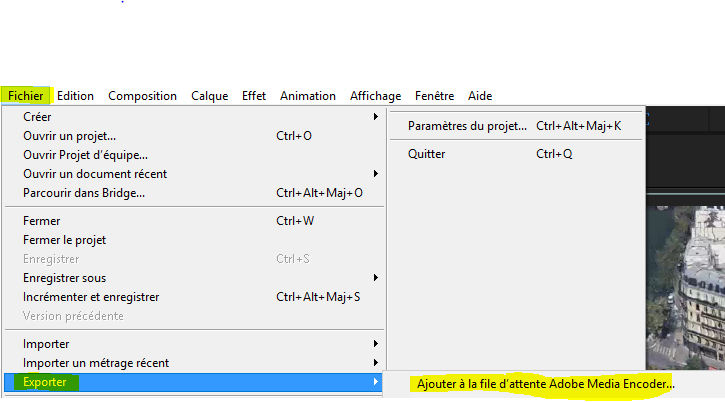725x402 pixels.
Task: Open the Effet menu
Action: point(254,96)
